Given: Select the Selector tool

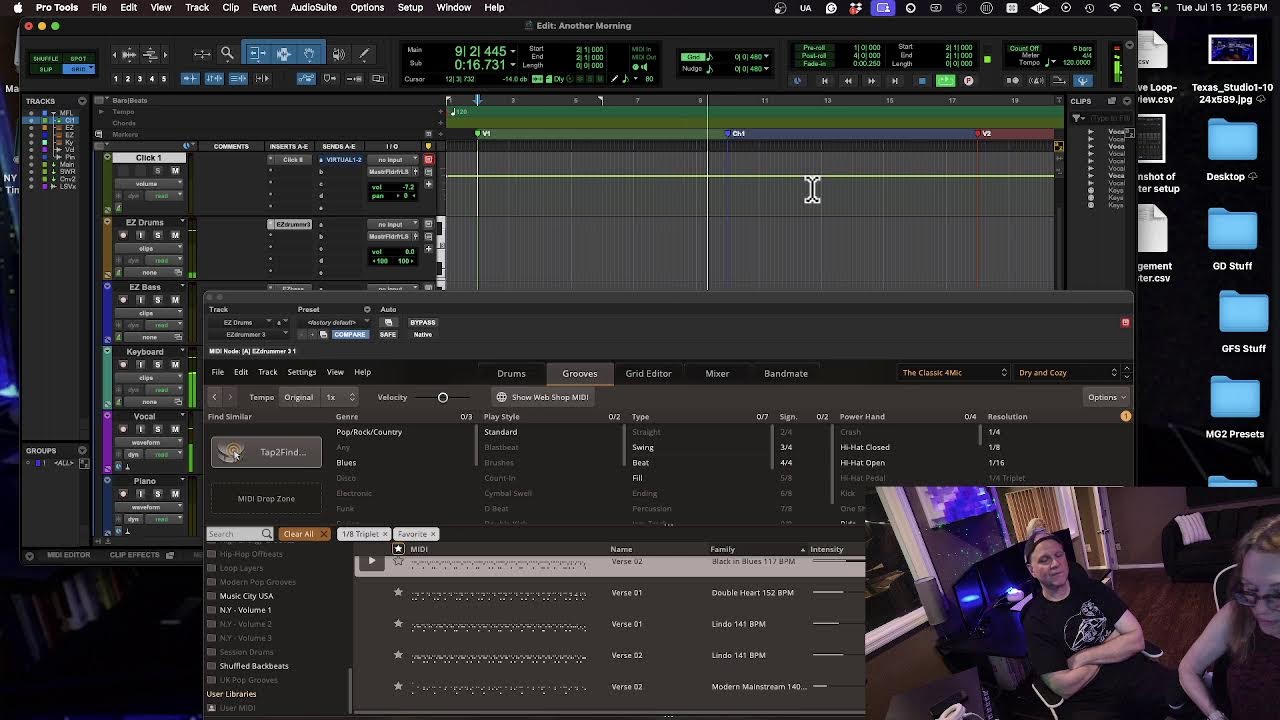Looking at the screenshot, I should point(284,54).
